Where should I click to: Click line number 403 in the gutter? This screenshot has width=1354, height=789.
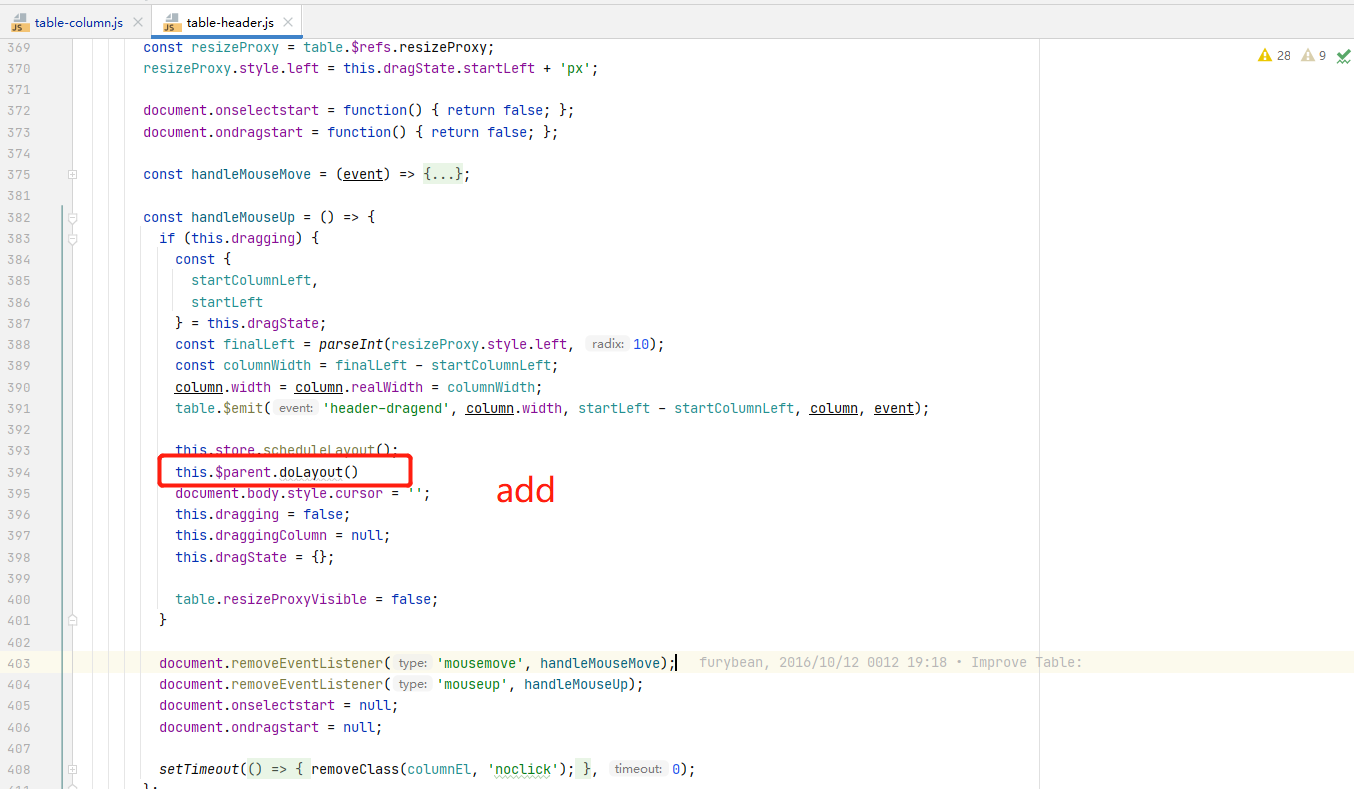18,663
